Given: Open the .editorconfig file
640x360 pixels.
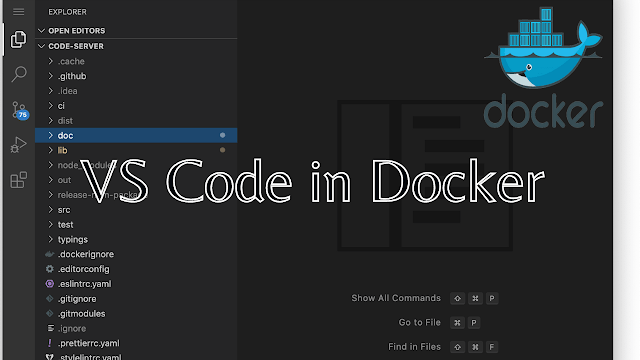Looking at the screenshot, I should (x=83, y=269).
